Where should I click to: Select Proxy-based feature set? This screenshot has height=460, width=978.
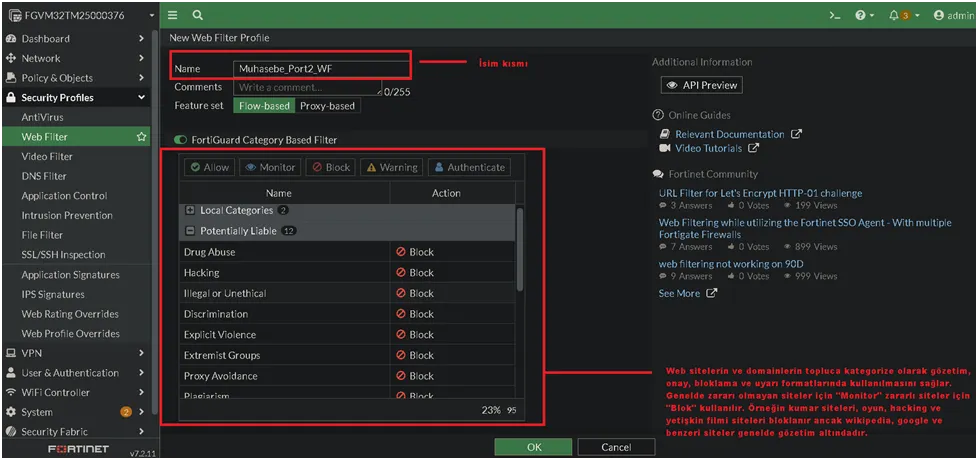(x=327, y=106)
